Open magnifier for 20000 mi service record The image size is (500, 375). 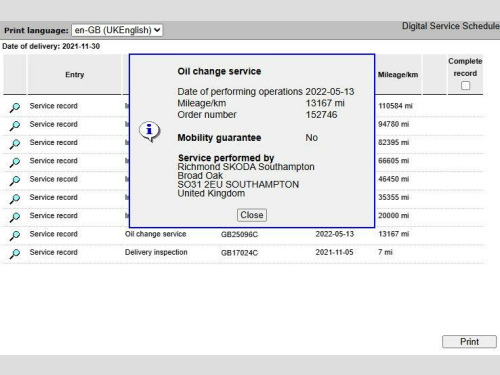pyautogui.click(x=15, y=217)
